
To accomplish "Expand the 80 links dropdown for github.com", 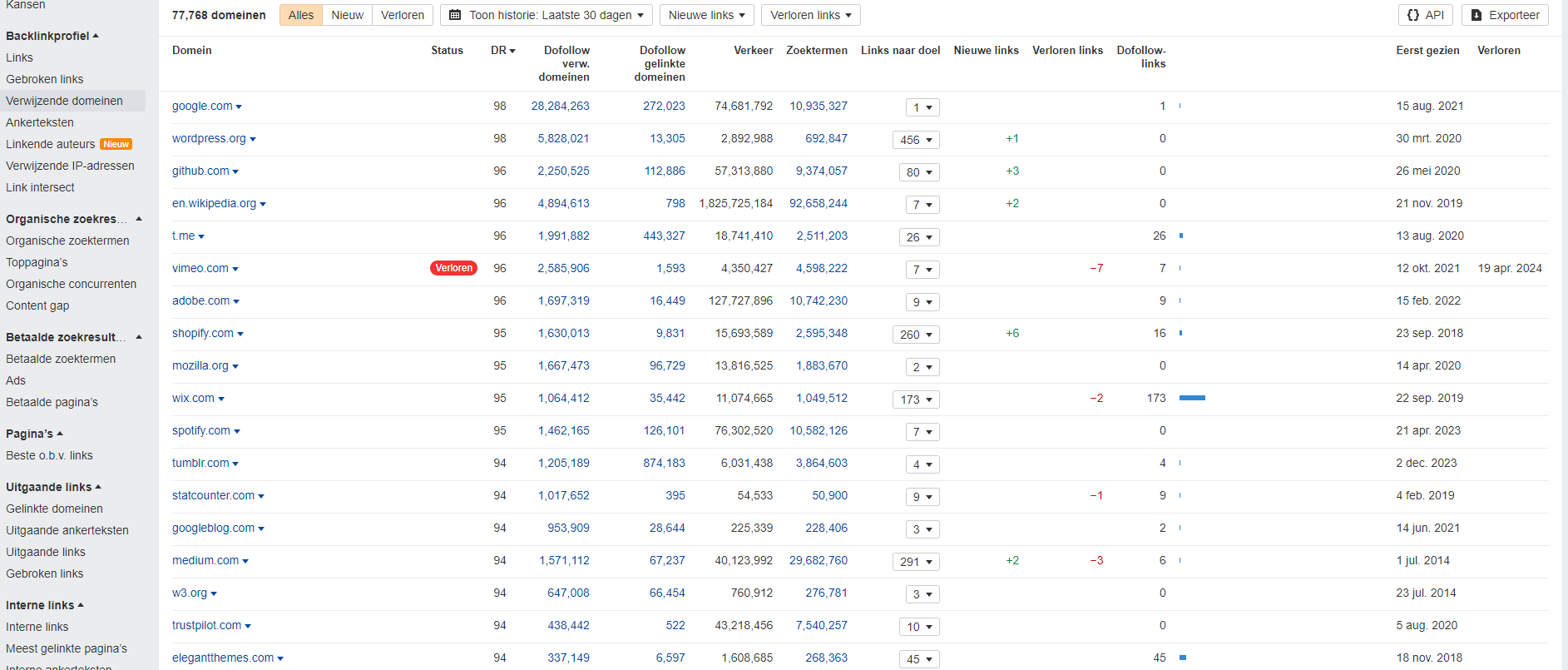I will tap(919, 172).
